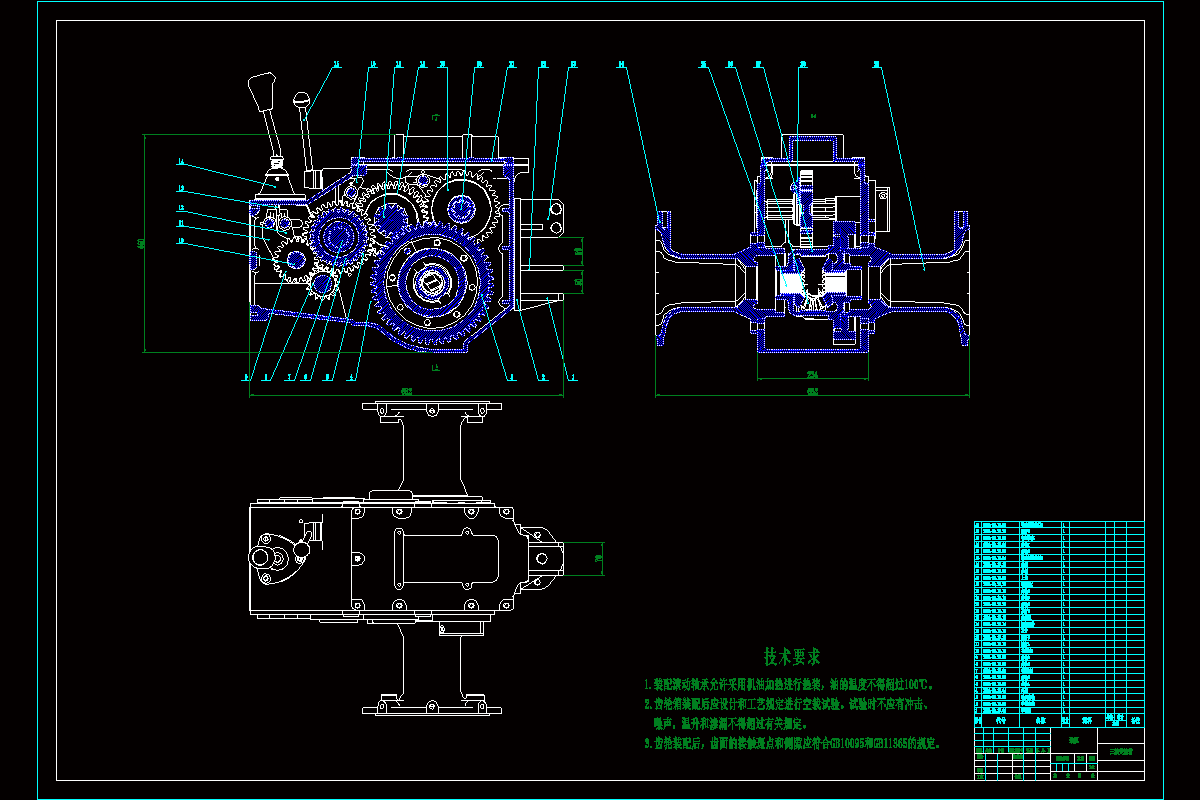Click requirement line starting 3.齿轮装配后
The width and height of the screenshot is (1200, 800).
point(794,744)
